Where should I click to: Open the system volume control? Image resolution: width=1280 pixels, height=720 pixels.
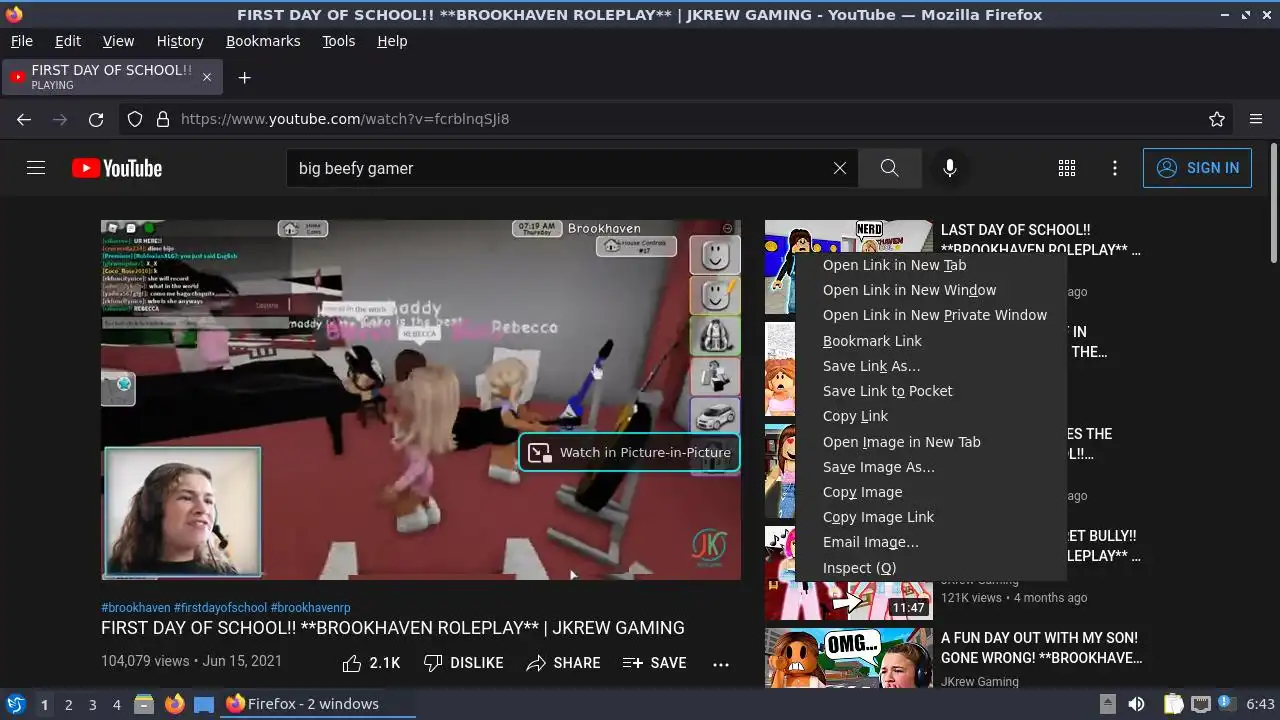pyautogui.click(x=1136, y=704)
